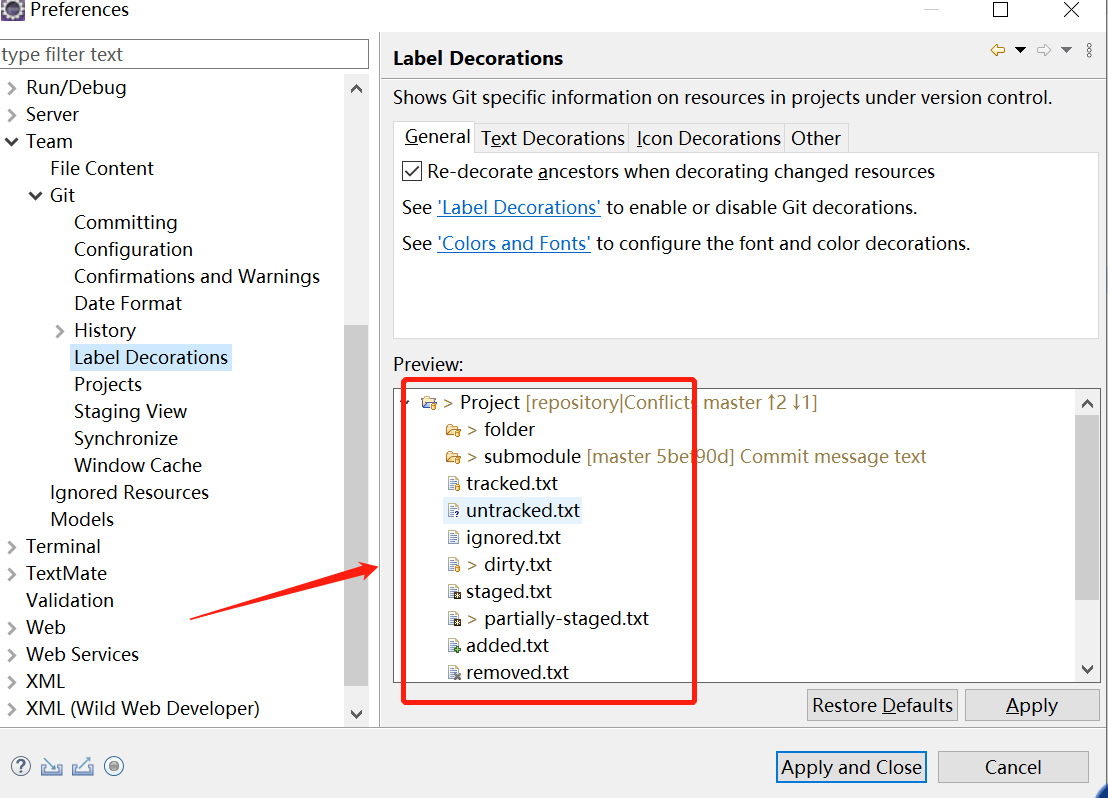Viewport: 1108px width, 798px height.
Task: Expand the Run/Debug tree node
Action: tap(12, 88)
